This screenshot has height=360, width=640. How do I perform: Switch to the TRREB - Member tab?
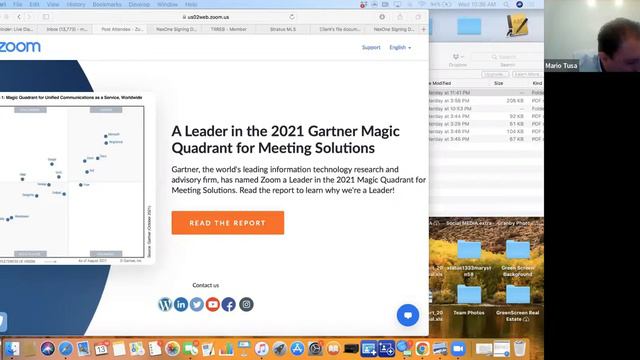[x=229, y=29]
